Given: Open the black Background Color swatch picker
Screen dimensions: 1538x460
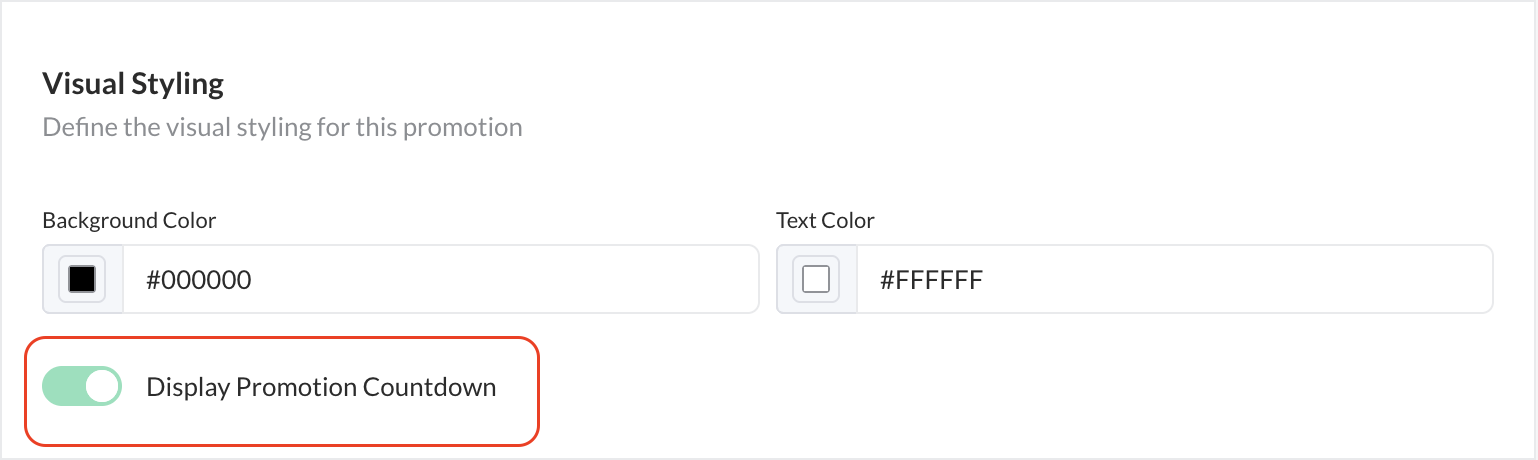Looking at the screenshot, I should tap(82, 279).
